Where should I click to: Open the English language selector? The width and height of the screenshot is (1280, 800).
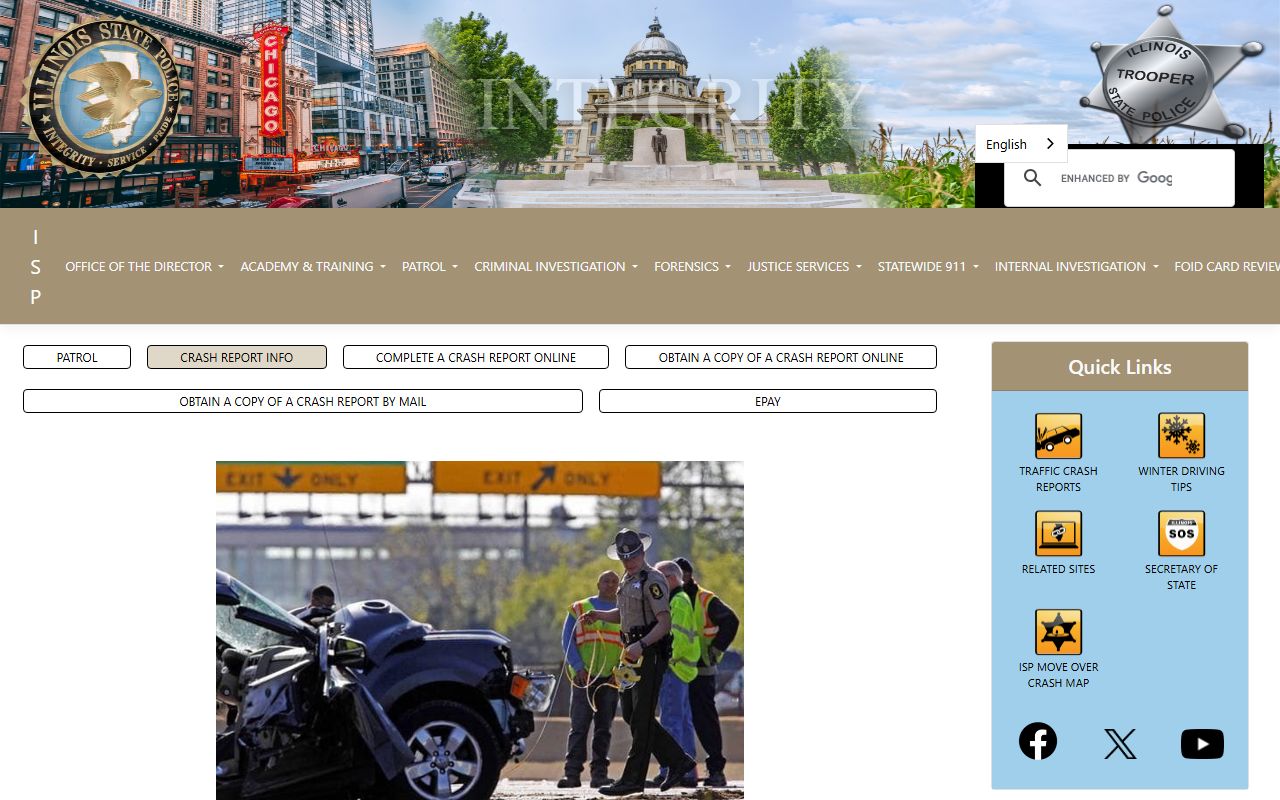(1021, 144)
